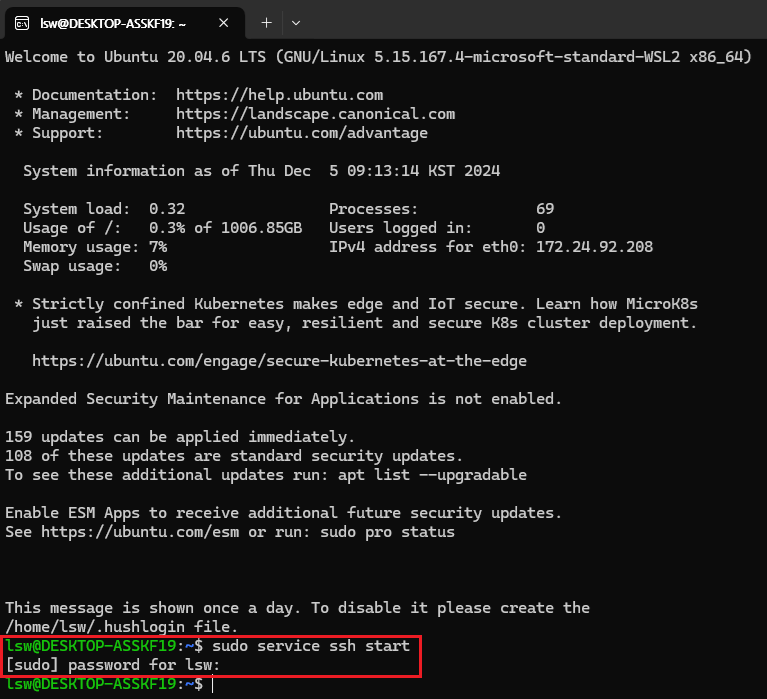Select the lsw@DESKTOP-ASSKF19 tab
Image resolution: width=767 pixels, height=699 pixels.
click(124, 23)
